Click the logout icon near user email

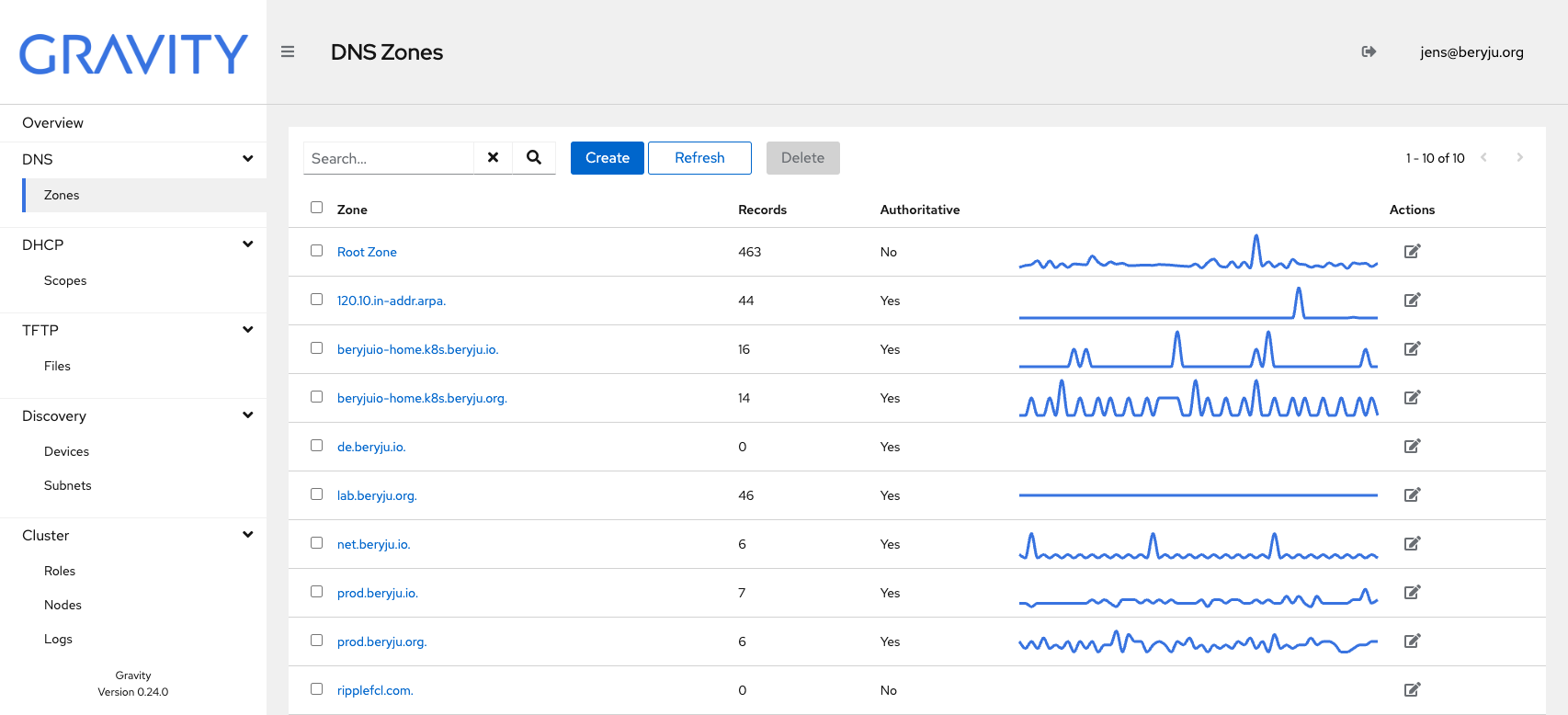pyautogui.click(x=1369, y=51)
